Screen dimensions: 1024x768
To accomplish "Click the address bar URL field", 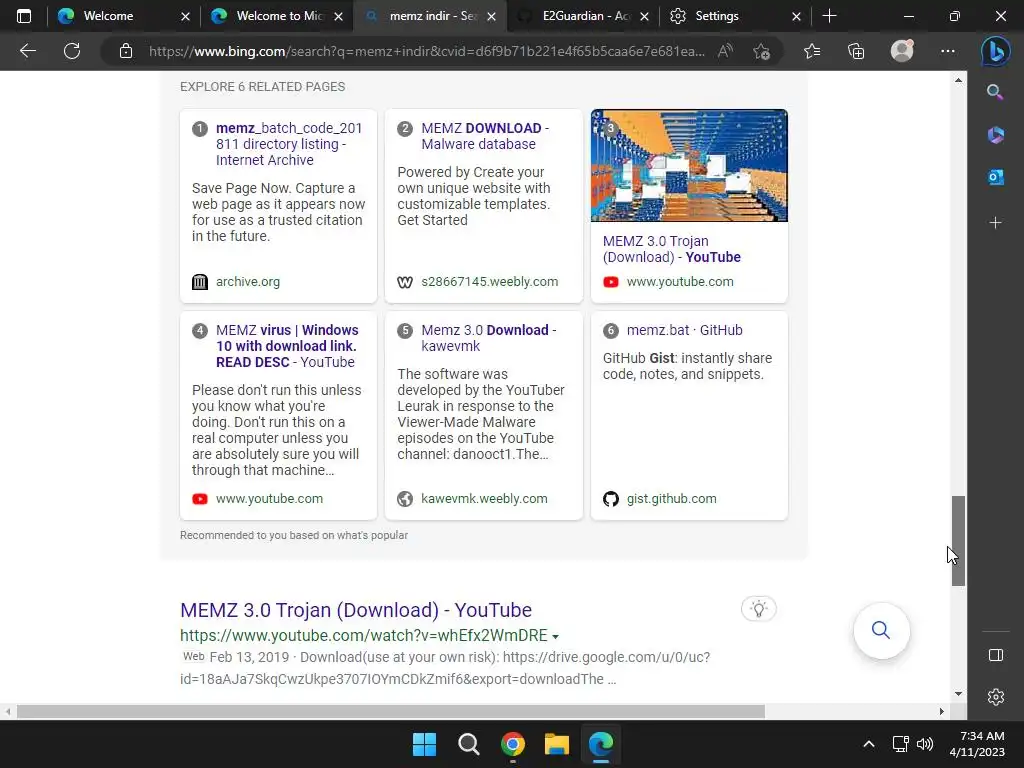I will (426, 51).
